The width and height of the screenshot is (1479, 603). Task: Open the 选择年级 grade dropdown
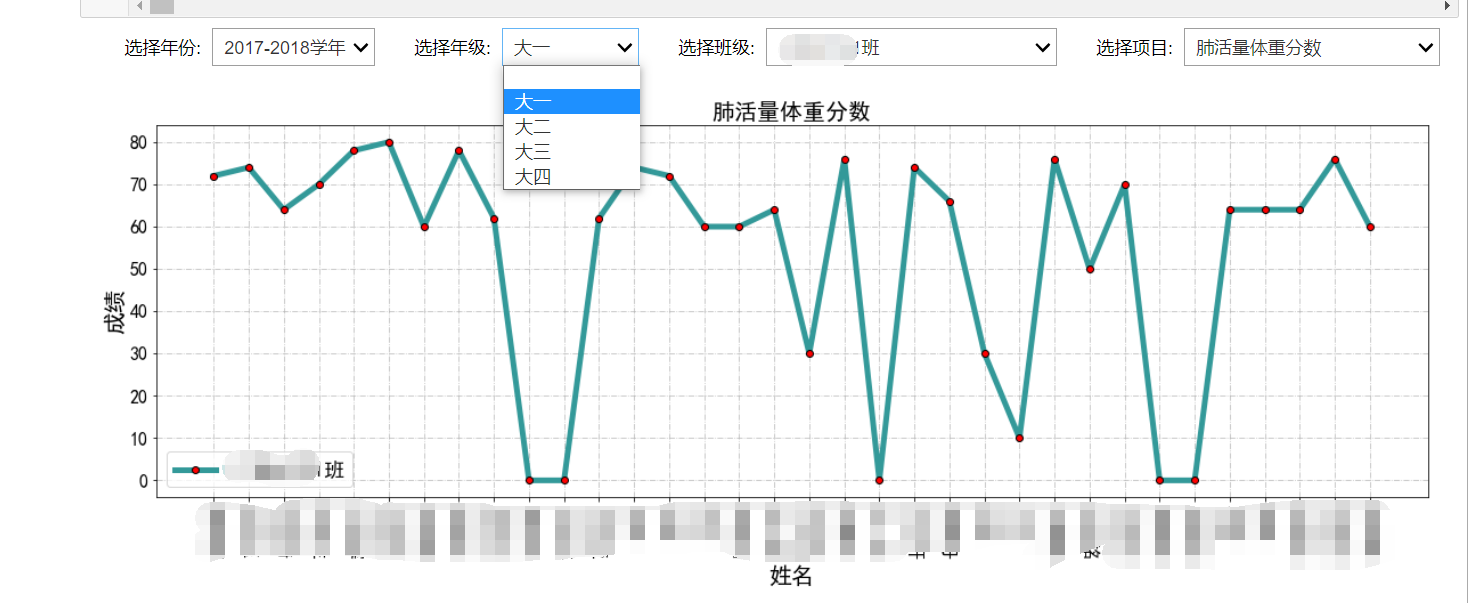coord(570,46)
